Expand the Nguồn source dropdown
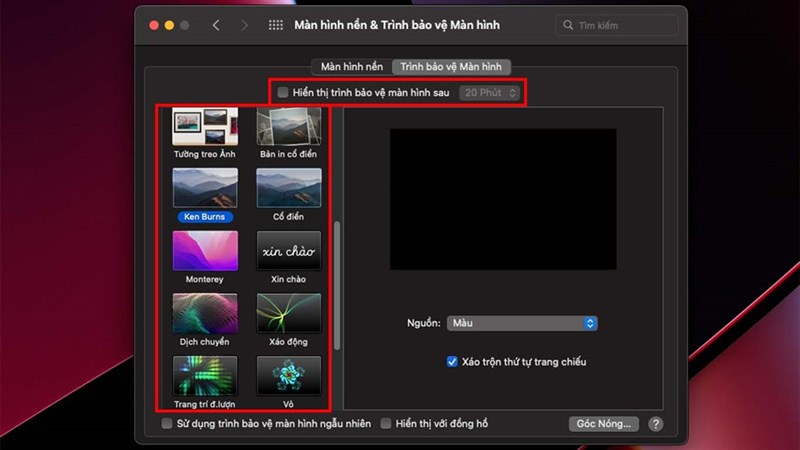Viewport: 800px width, 450px height. (522, 323)
